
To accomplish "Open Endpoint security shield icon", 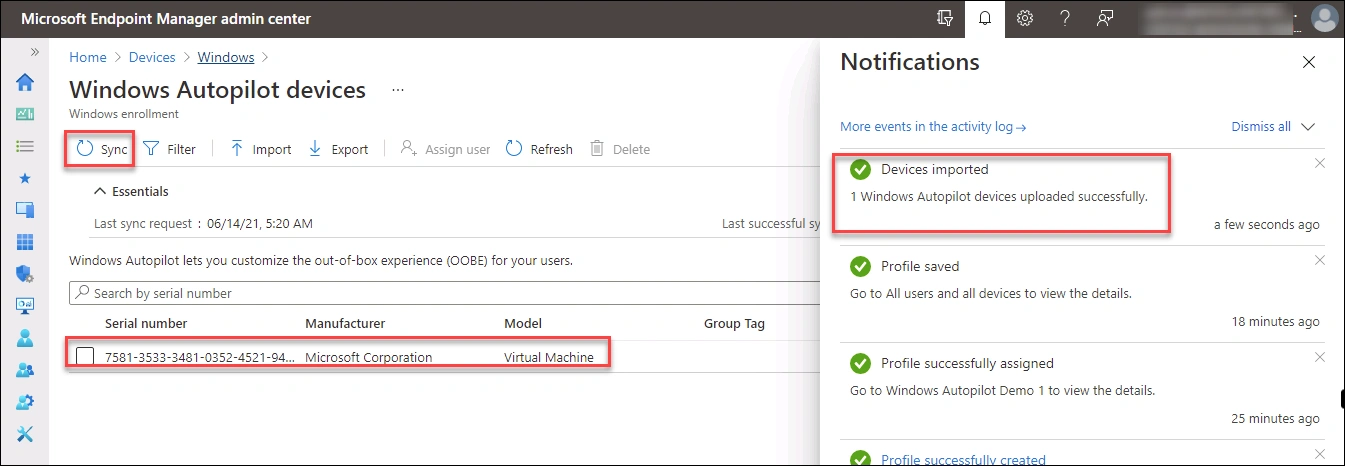I will (25, 274).
